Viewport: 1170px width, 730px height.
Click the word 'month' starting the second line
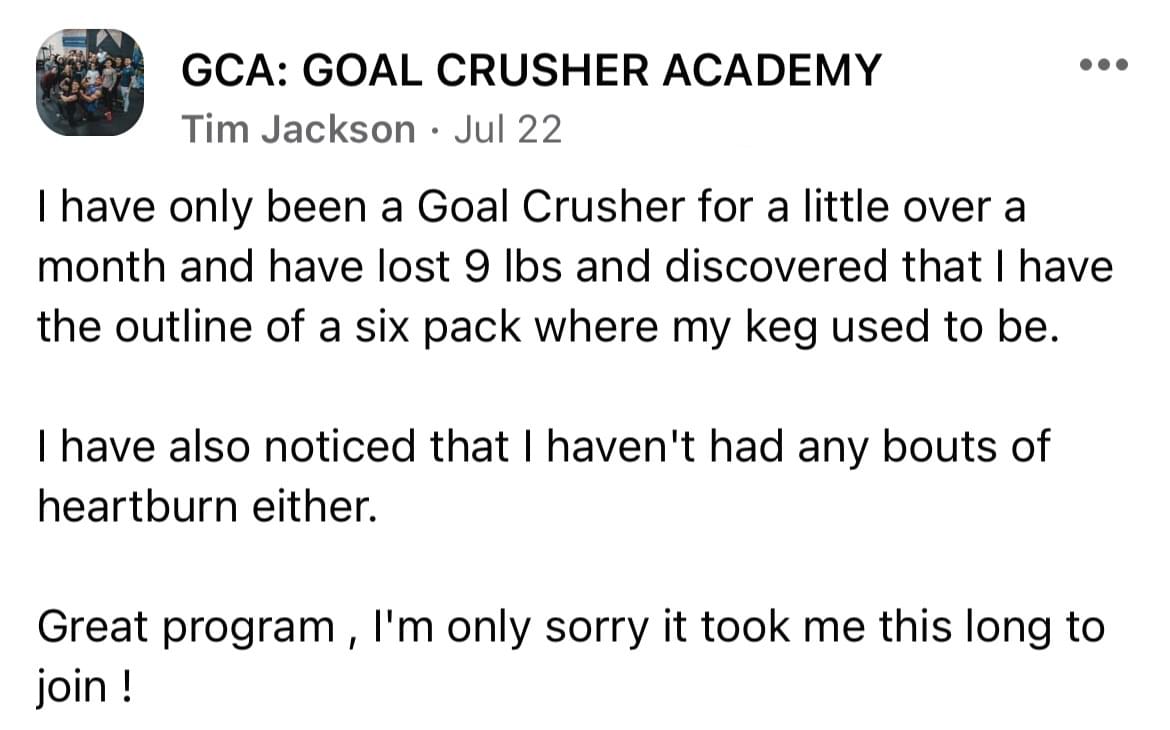pos(101,266)
